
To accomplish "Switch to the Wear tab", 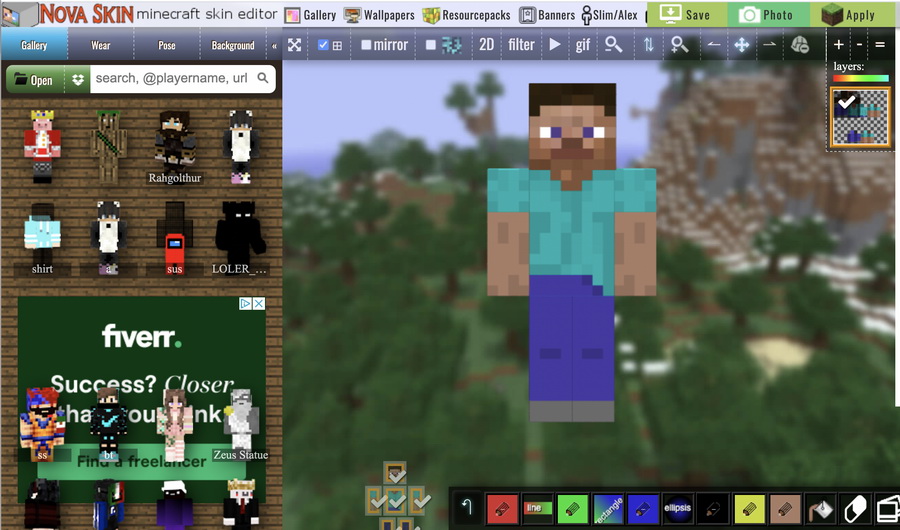I will pyautogui.click(x=101, y=45).
